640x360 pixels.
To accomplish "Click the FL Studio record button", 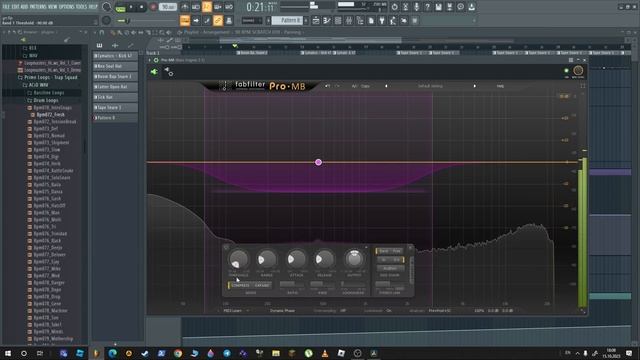I will click(153, 7).
